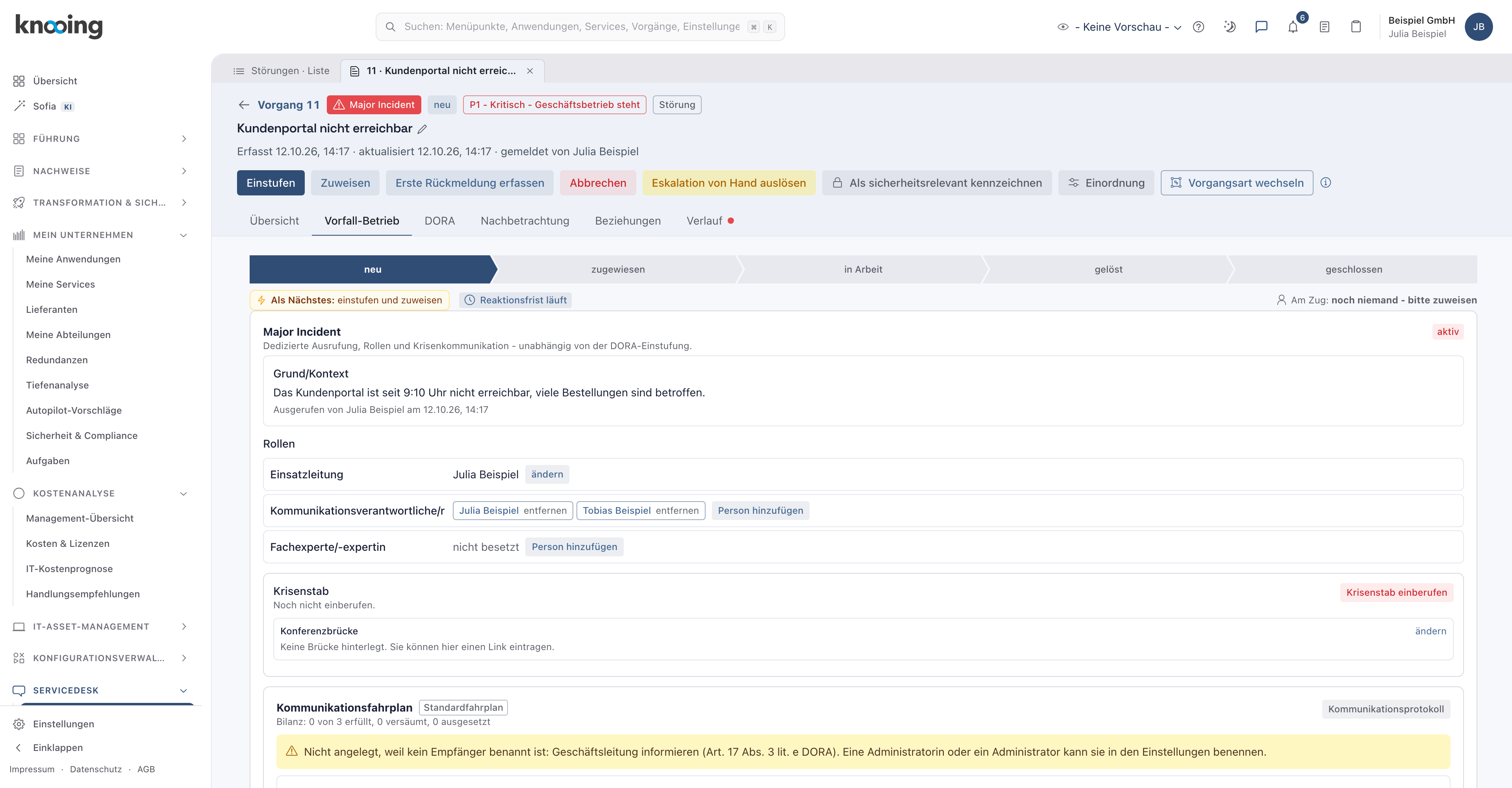The width and height of the screenshot is (1512, 788).
Task: Click the JB user avatar
Action: pos(1479,27)
